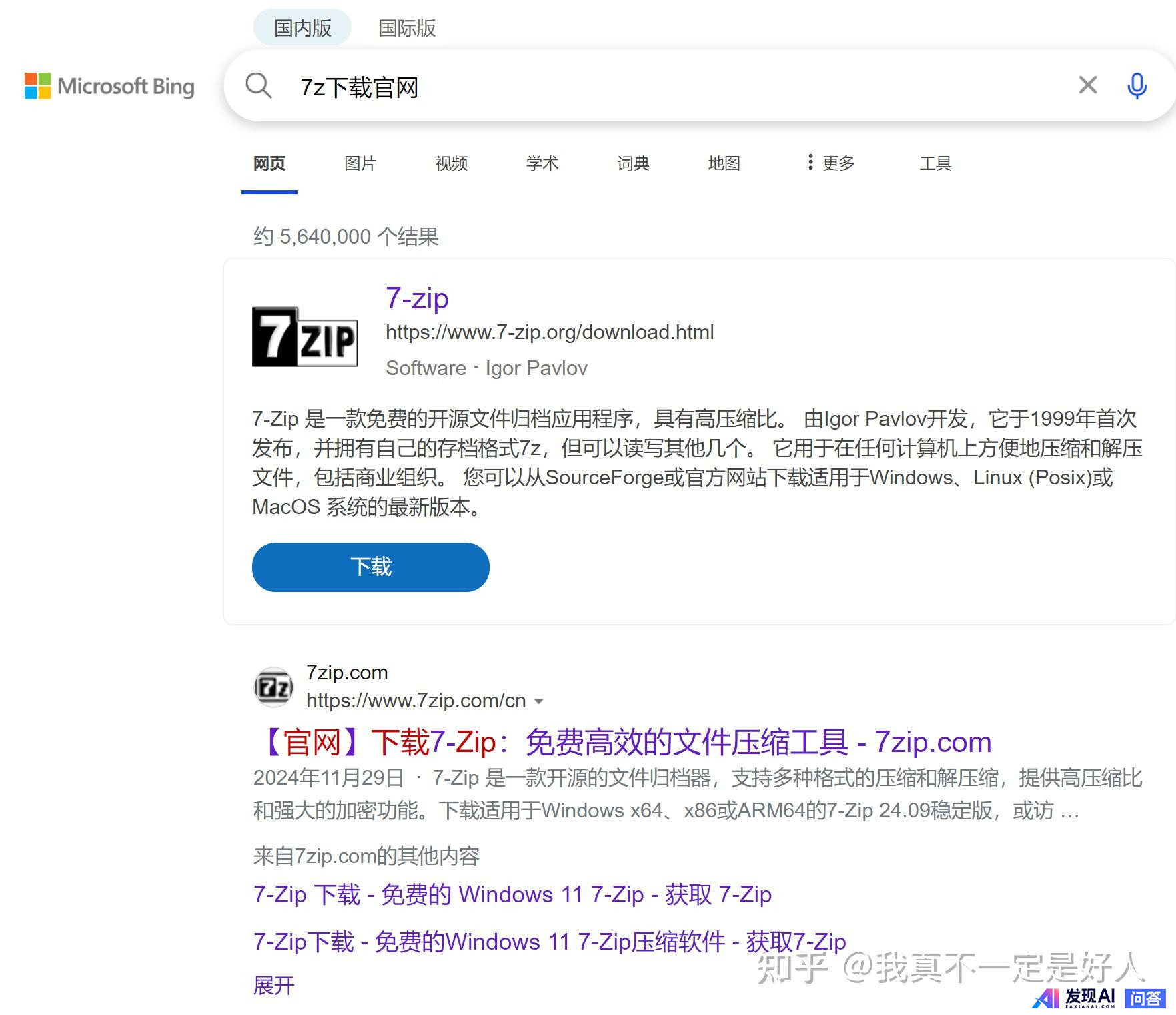Viewport: 1176px width, 1015px height.
Task: Click the 7-Zip description paragraph
Action: tap(697, 462)
